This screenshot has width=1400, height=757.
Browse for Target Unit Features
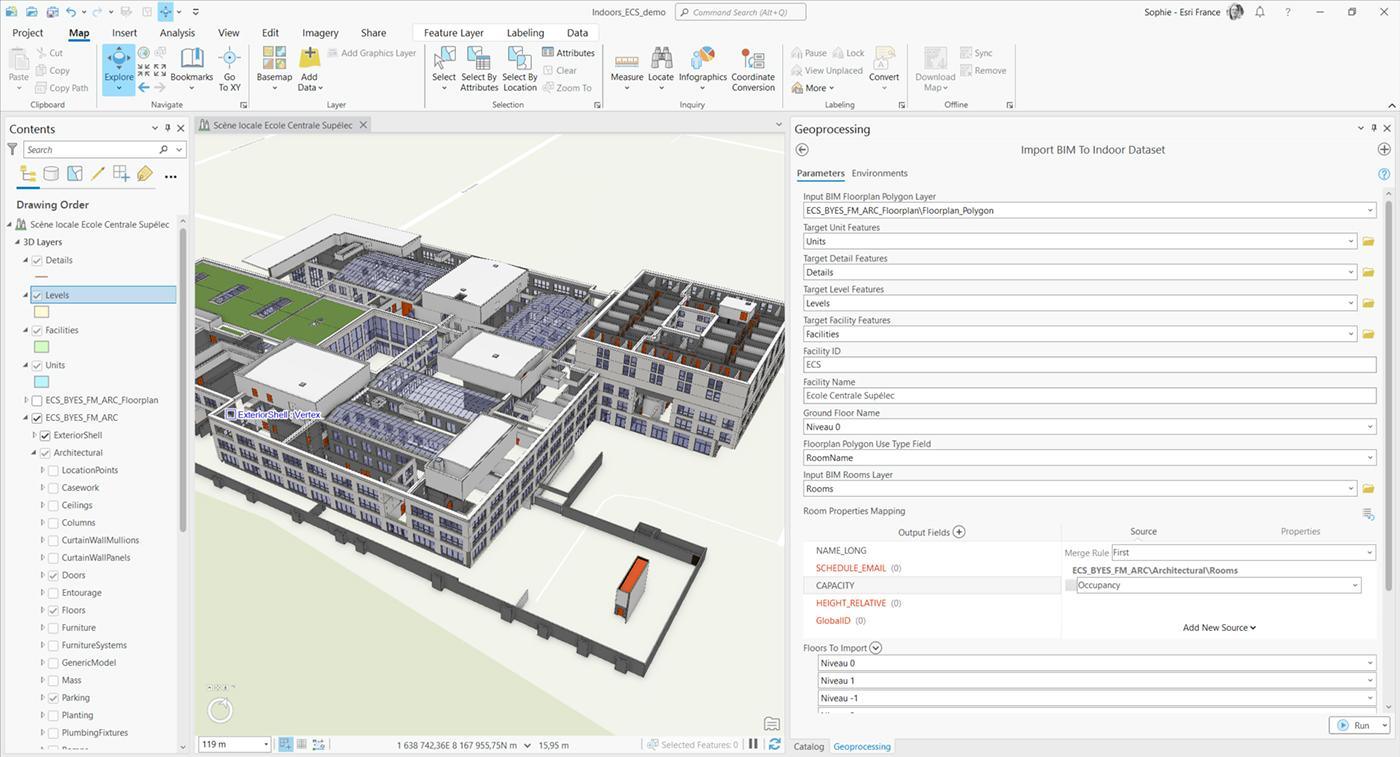point(1368,242)
